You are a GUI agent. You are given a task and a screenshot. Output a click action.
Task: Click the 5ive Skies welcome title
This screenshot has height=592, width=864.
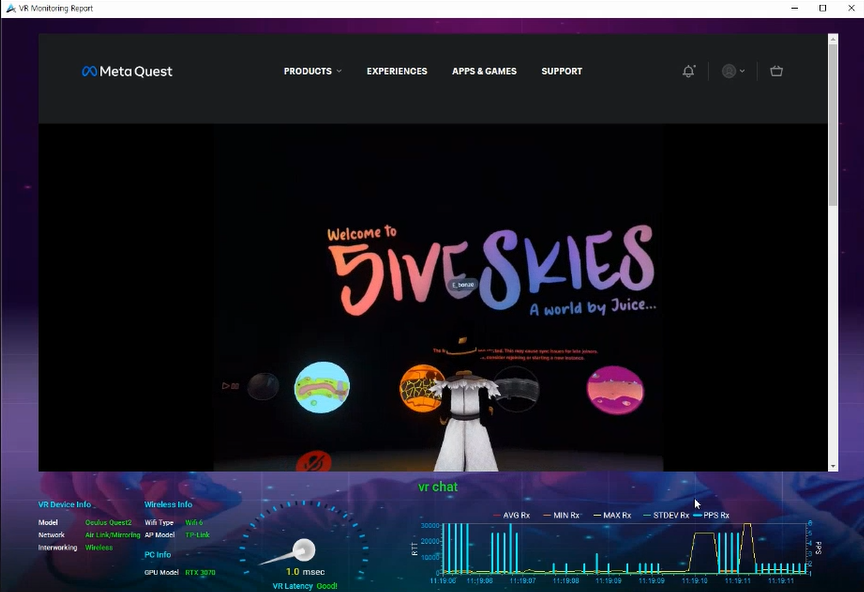tap(492, 270)
